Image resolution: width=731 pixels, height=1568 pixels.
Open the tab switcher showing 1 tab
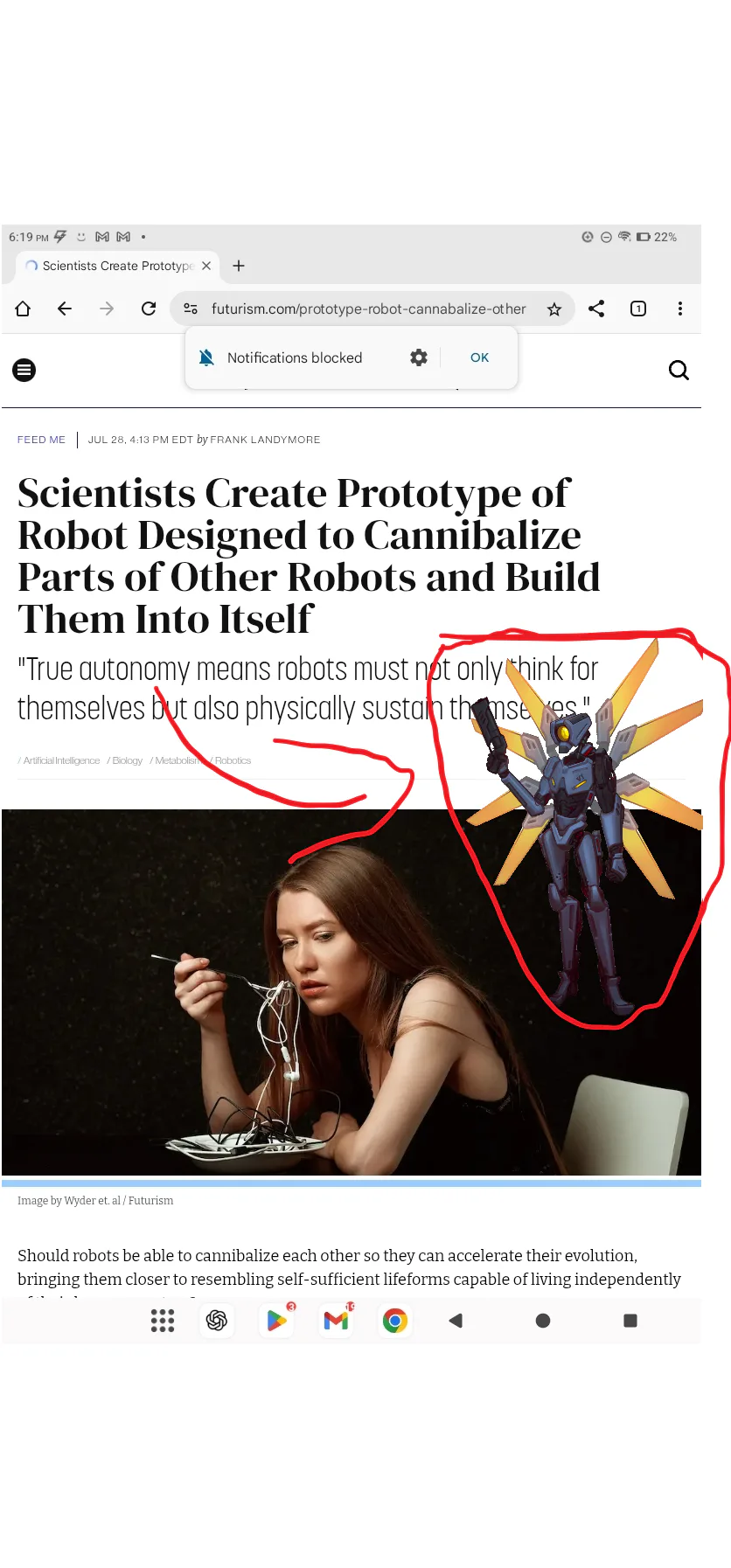coord(638,309)
